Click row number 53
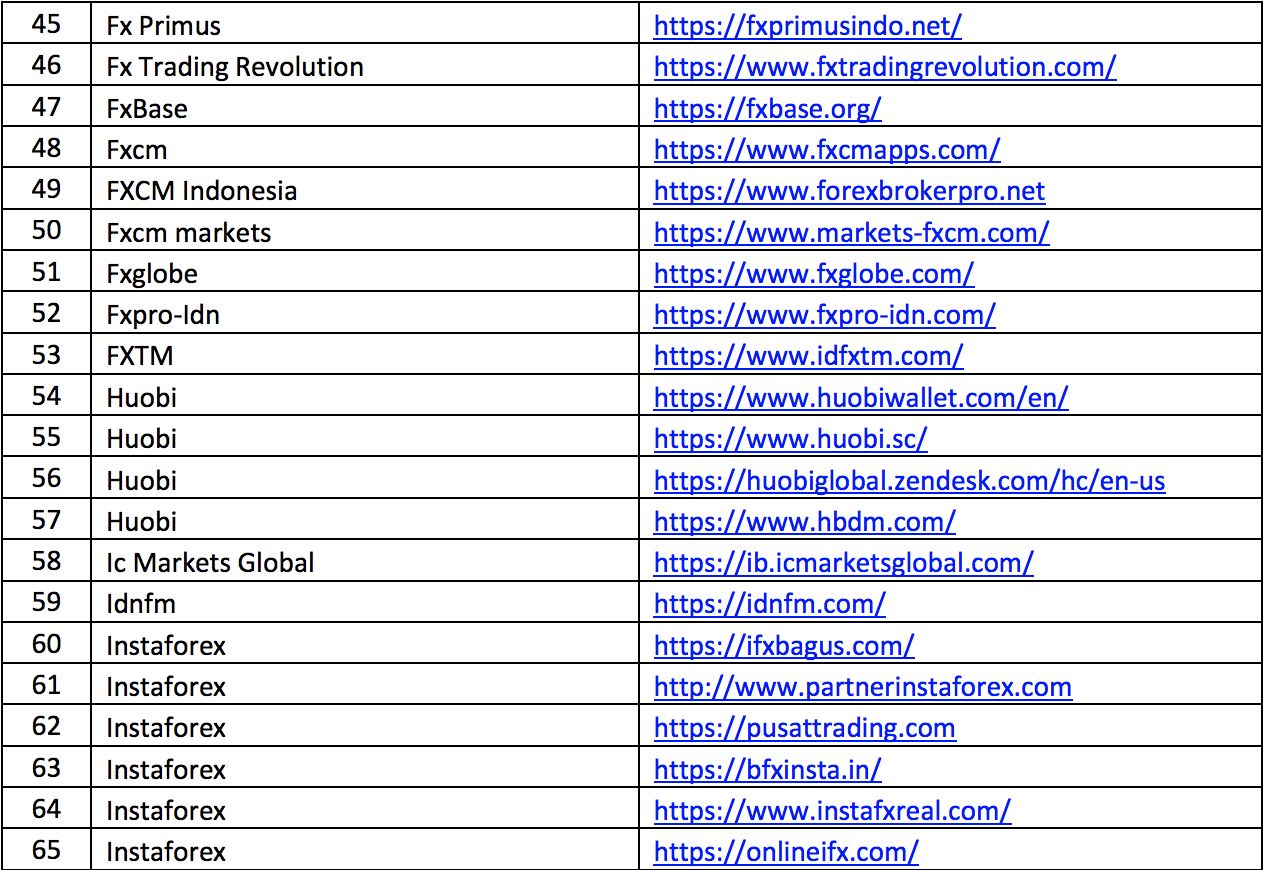The image size is (1266, 870). [47, 354]
